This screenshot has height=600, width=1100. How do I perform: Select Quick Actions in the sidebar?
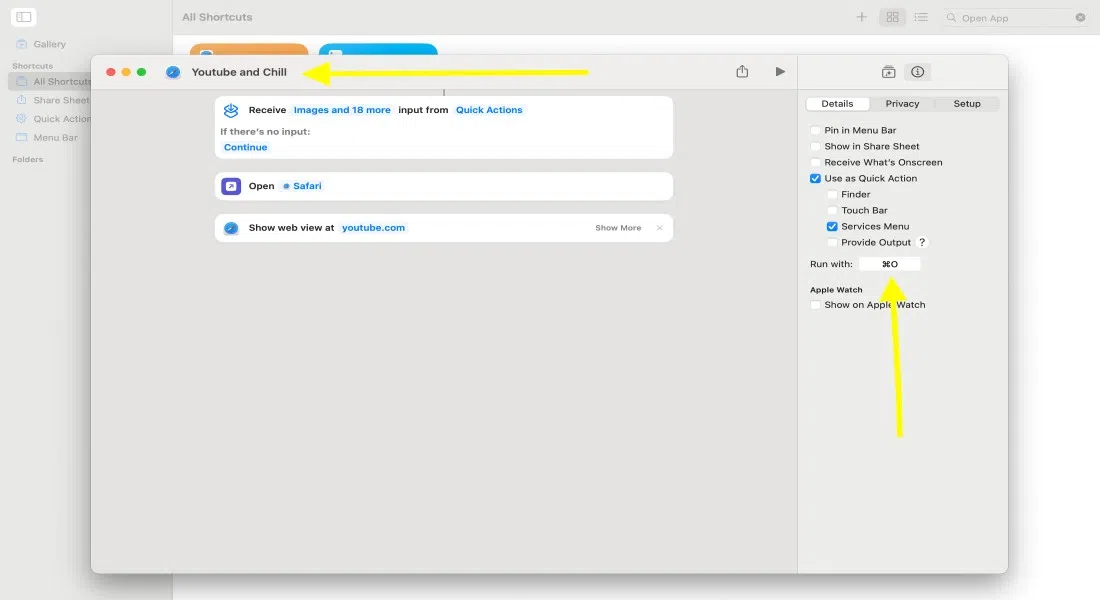click(x=52, y=119)
